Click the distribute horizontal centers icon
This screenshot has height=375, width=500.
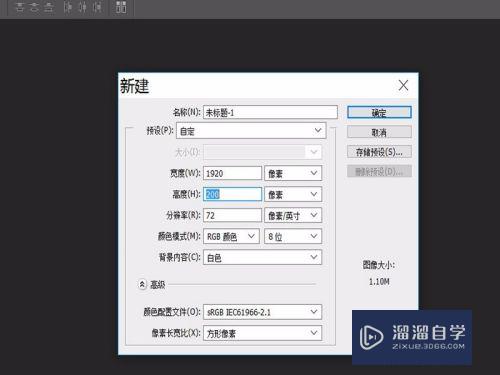82,7
